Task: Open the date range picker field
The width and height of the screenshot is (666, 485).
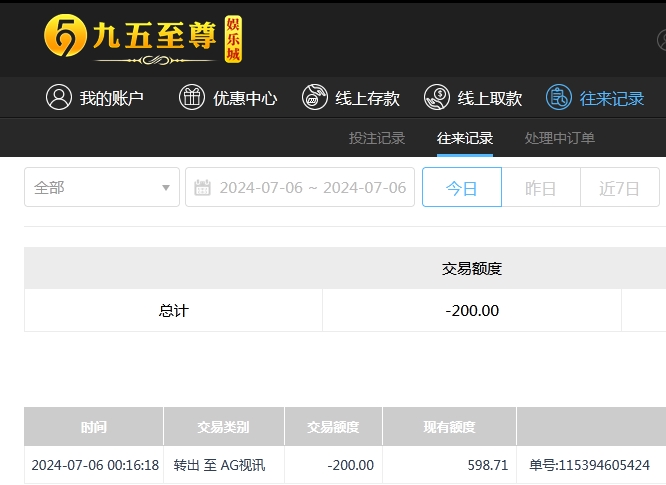Action: [300, 187]
